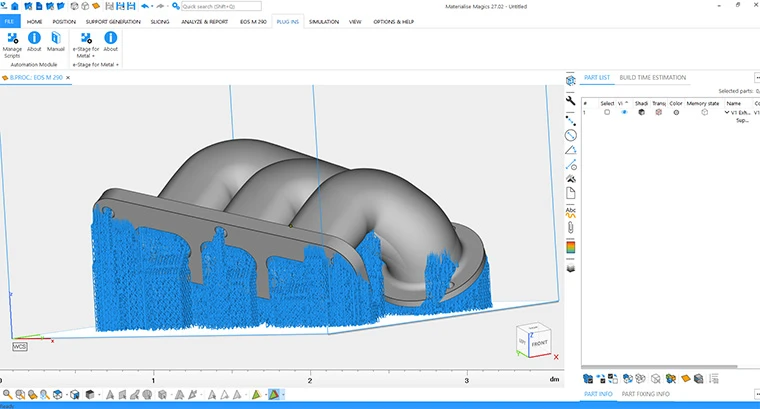Viewport: 760px width, 409px height.
Task: Click the wrench tool in side toolbar
Action: pos(570,100)
